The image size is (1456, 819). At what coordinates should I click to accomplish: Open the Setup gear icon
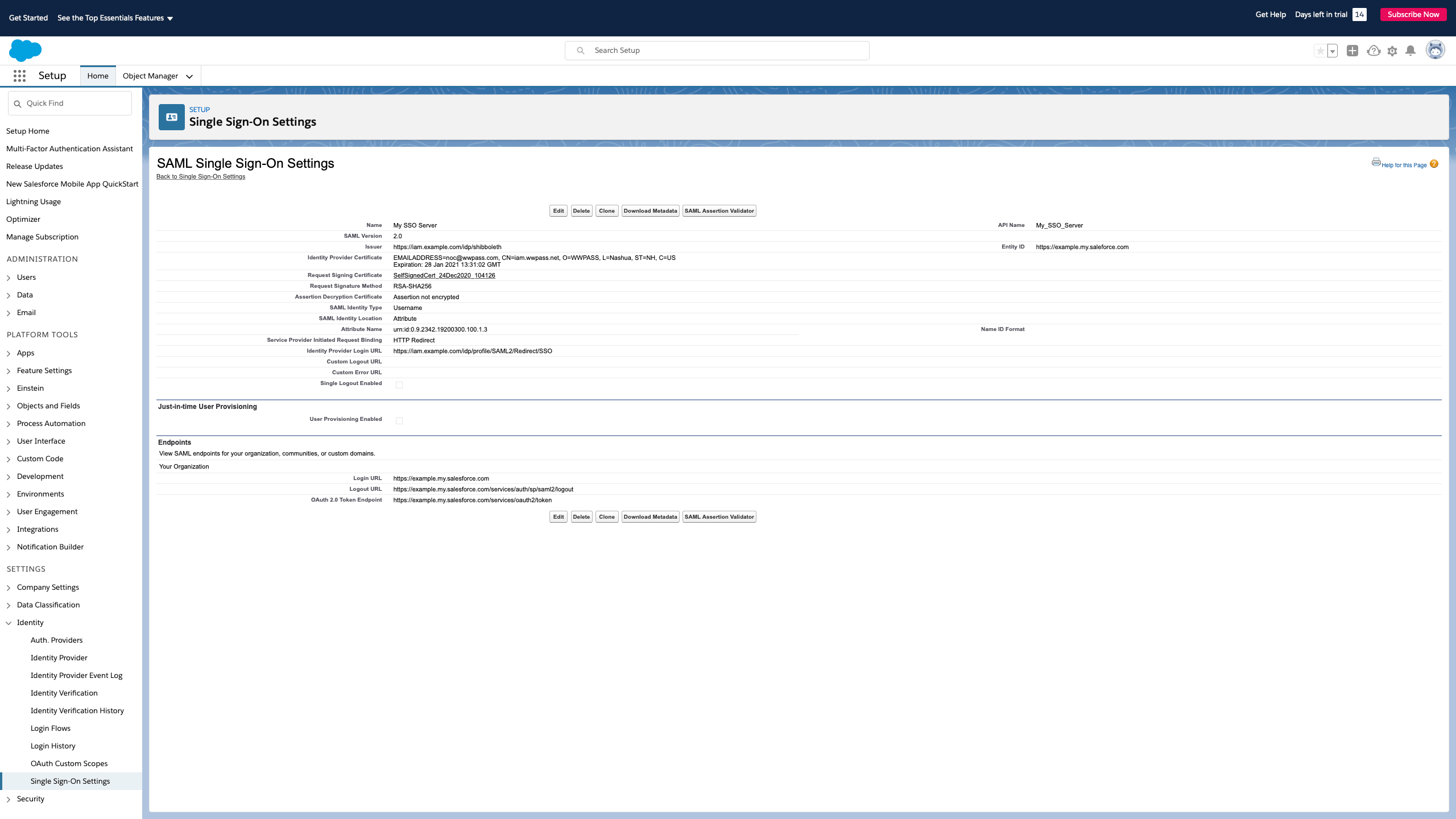click(x=1392, y=51)
